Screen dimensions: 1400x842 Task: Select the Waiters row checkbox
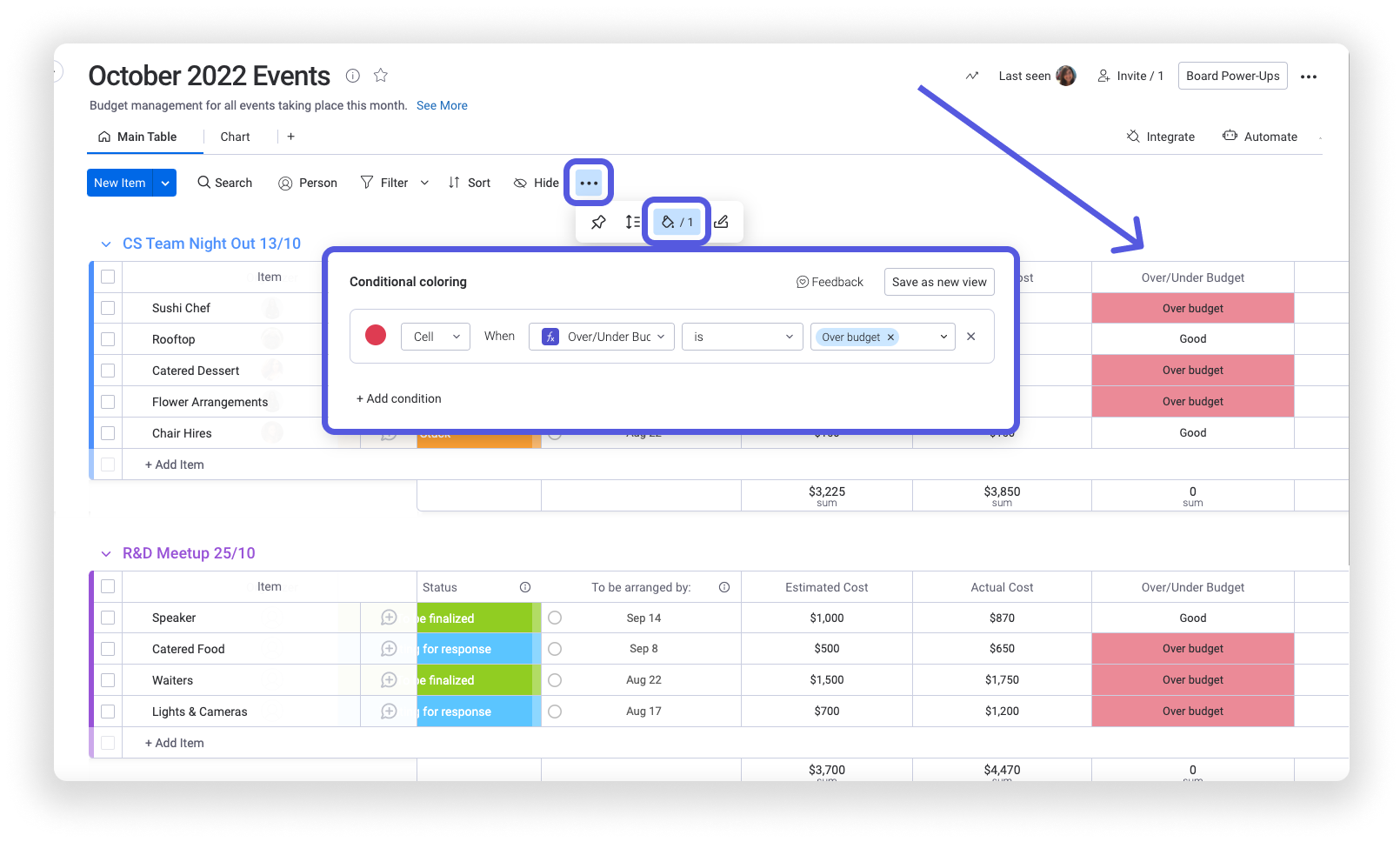click(x=108, y=680)
